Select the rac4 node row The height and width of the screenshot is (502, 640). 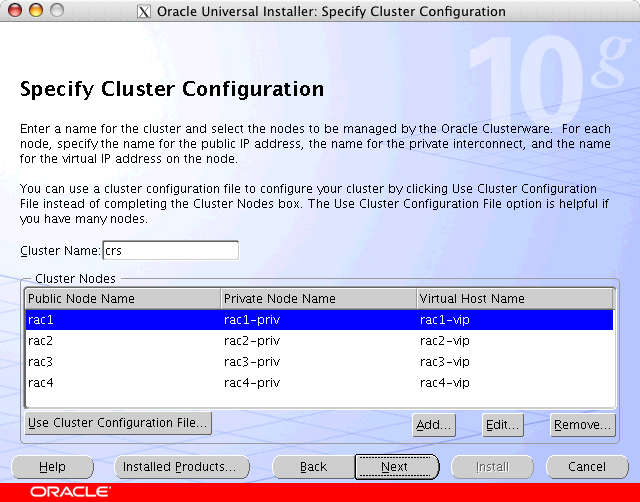pyautogui.click(x=120, y=383)
